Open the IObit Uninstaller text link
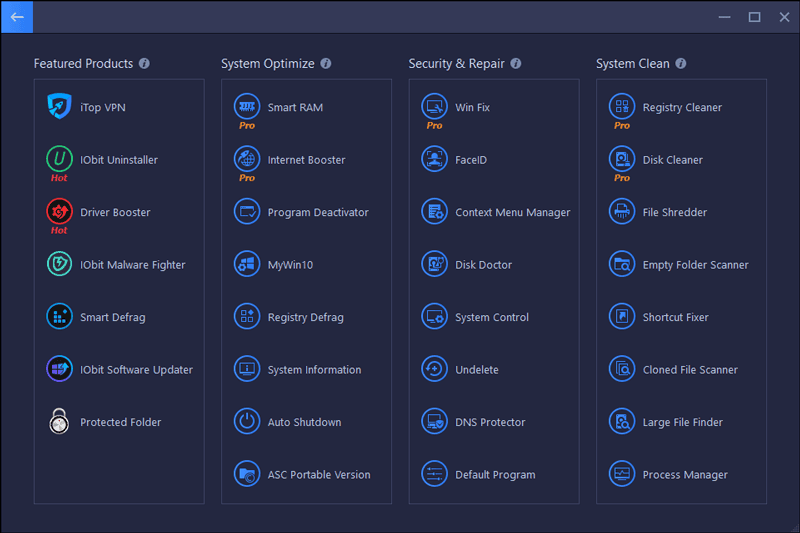Screen dimensions: 800x533 coord(119,160)
